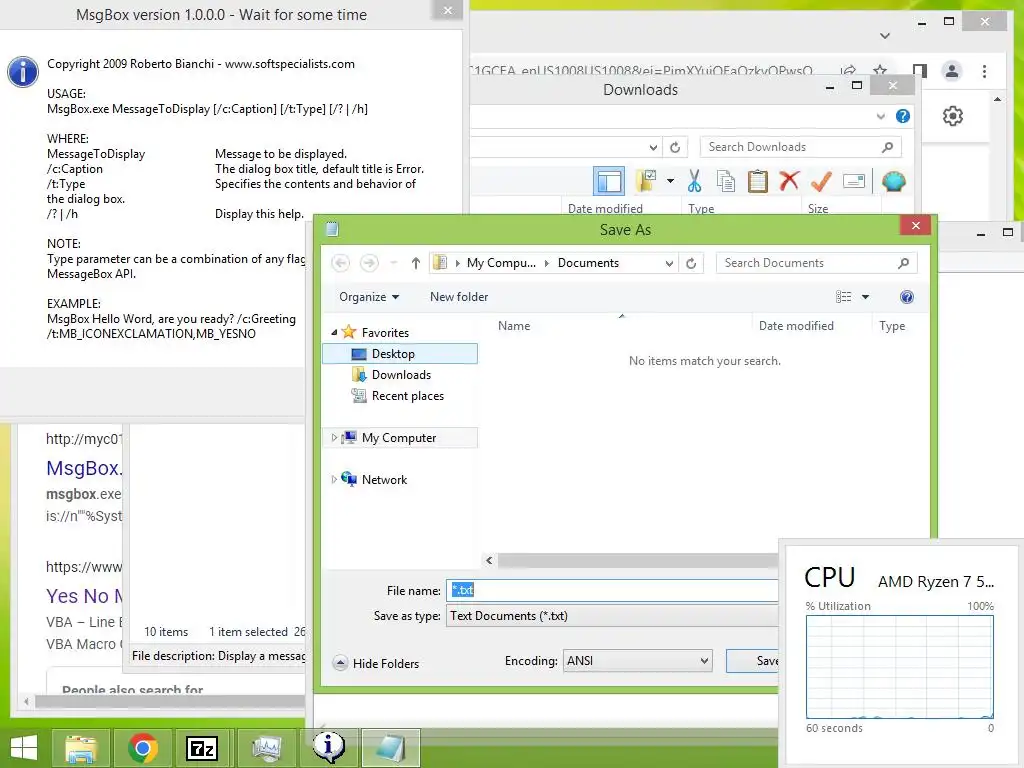The width and height of the screenshot is (1024, 768).
Task: Open the Organize menu
Action: pyautogui.click(x=368, y=297)
